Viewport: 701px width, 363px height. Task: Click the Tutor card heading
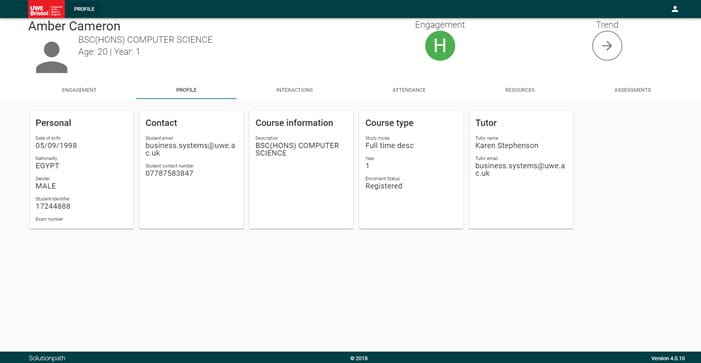pyautogui.click(x=486, y=123)
